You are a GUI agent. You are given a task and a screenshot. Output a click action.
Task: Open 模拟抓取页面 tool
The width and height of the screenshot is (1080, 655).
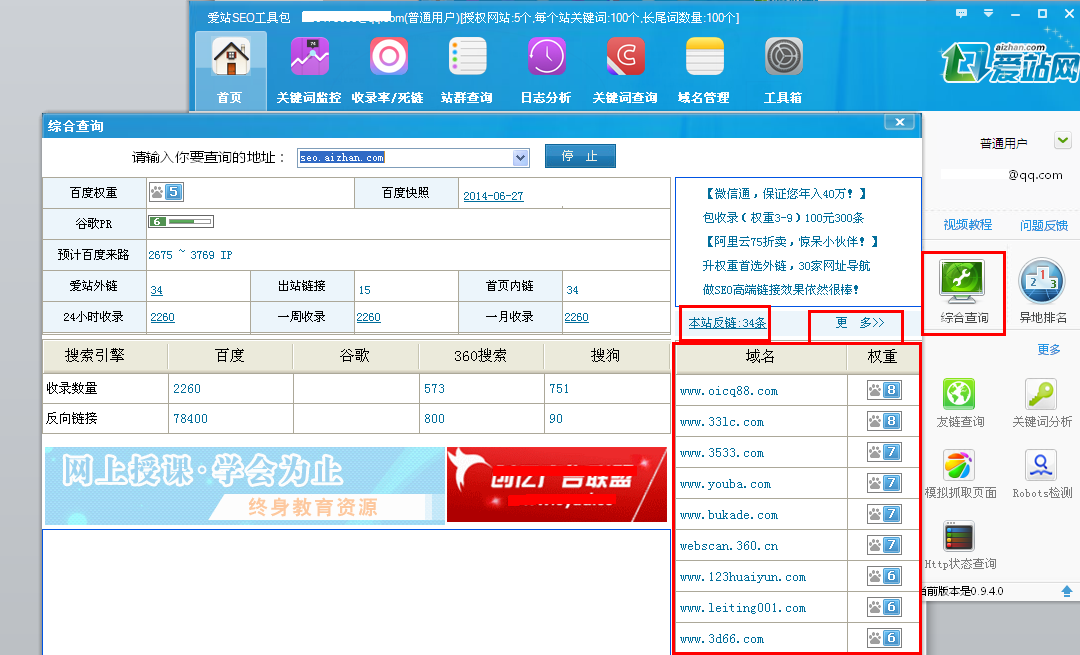click(959, 475)
